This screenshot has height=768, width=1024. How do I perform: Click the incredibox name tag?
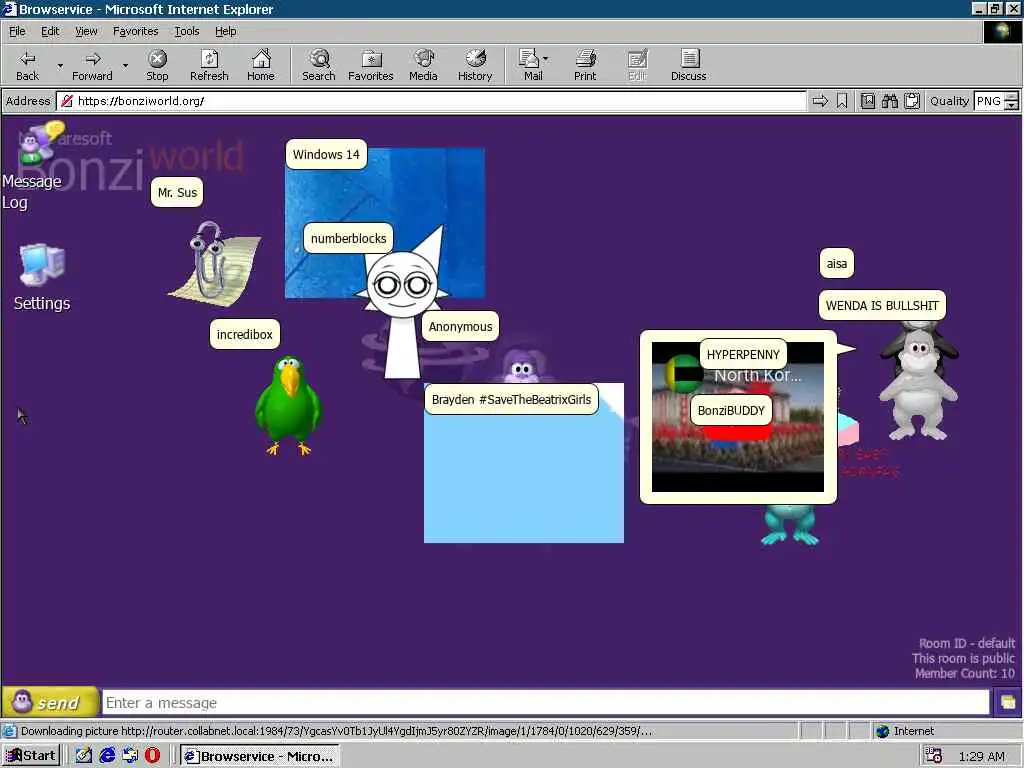click(244, 334)
